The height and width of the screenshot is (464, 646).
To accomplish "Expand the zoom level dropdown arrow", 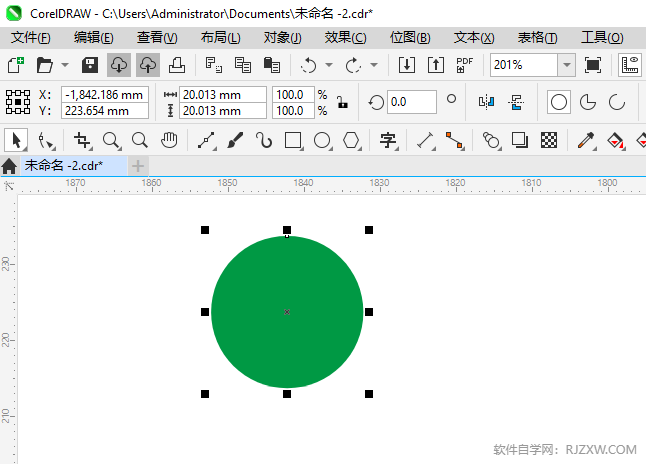I will tap(567, 65).
